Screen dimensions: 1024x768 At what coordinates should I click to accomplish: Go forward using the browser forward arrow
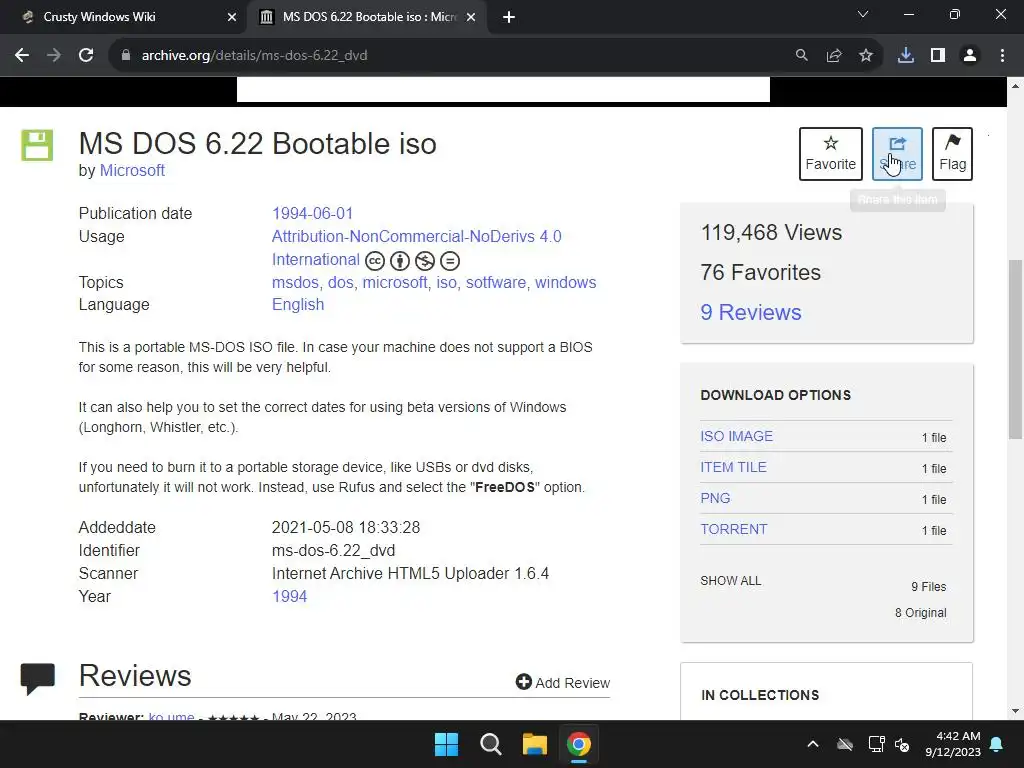pyautogui.click(x=54, y=56)
